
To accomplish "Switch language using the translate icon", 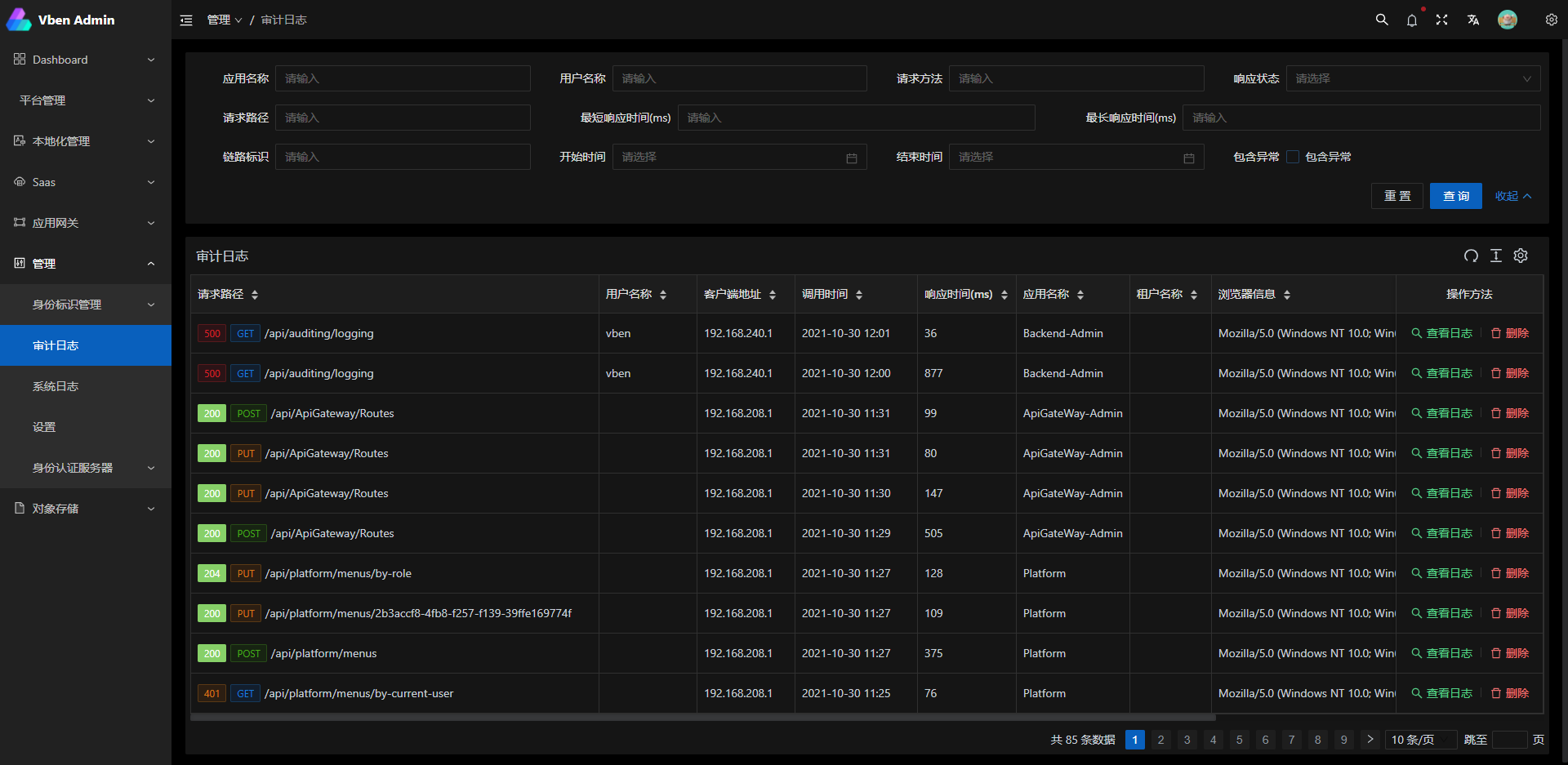I will 1473,19.
